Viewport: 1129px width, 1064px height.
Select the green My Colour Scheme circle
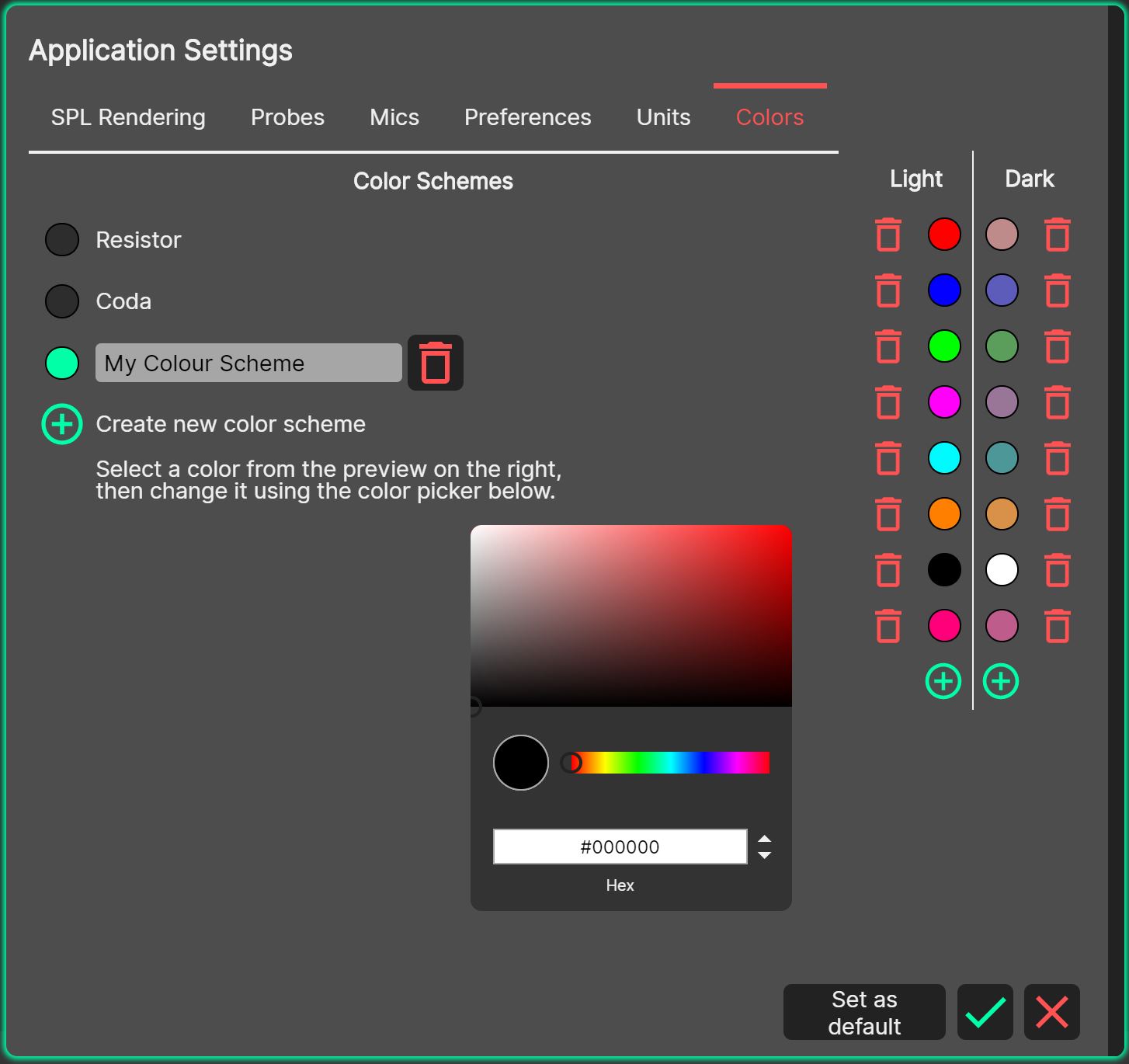pyautogui.click(x=61, y=363)
